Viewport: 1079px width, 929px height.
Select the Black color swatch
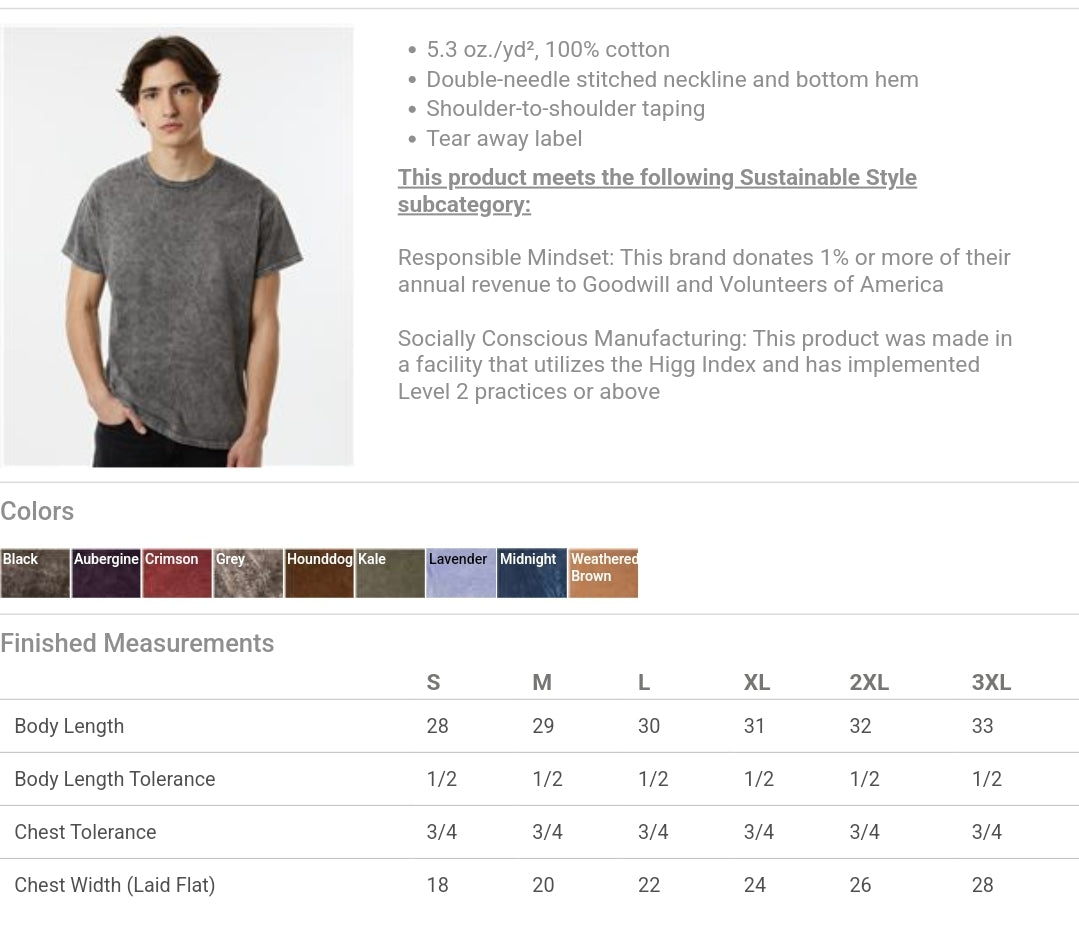35,573
